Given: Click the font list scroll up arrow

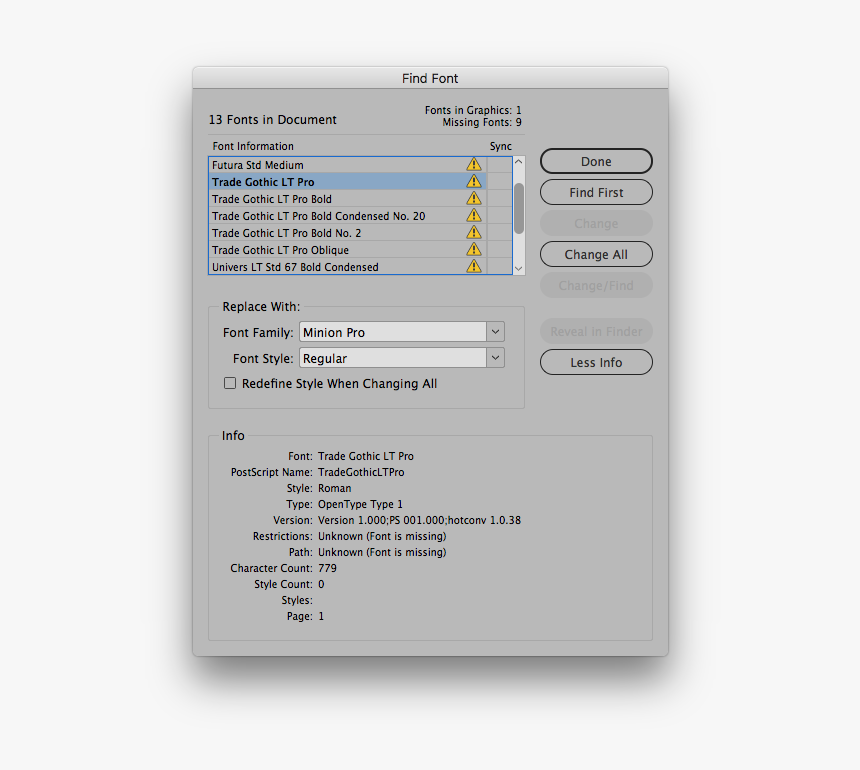Looking at the screenshot, I should [x=519, y=162].
